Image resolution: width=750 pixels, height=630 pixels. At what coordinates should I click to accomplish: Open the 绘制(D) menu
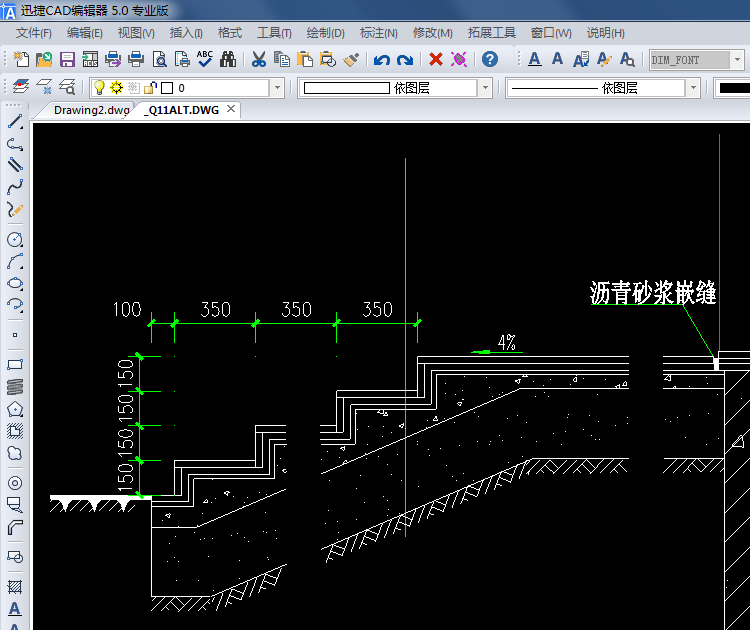325,33
